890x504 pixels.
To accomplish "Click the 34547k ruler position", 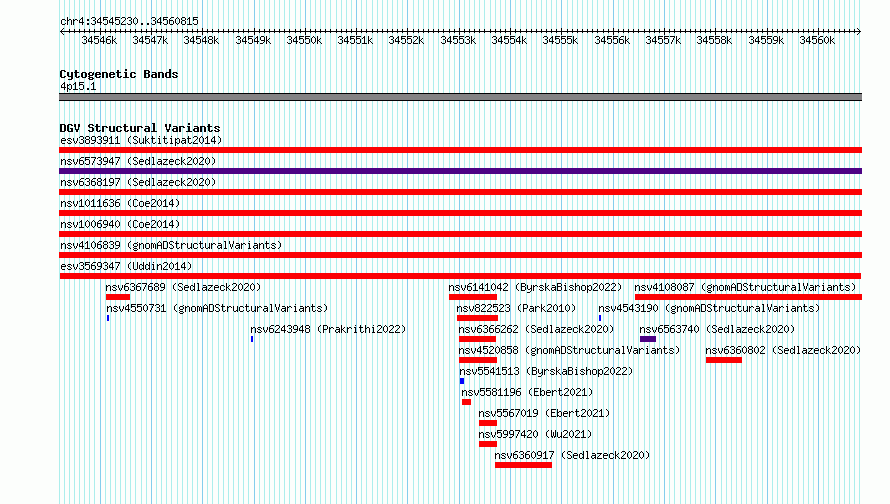I will point(150,40).
